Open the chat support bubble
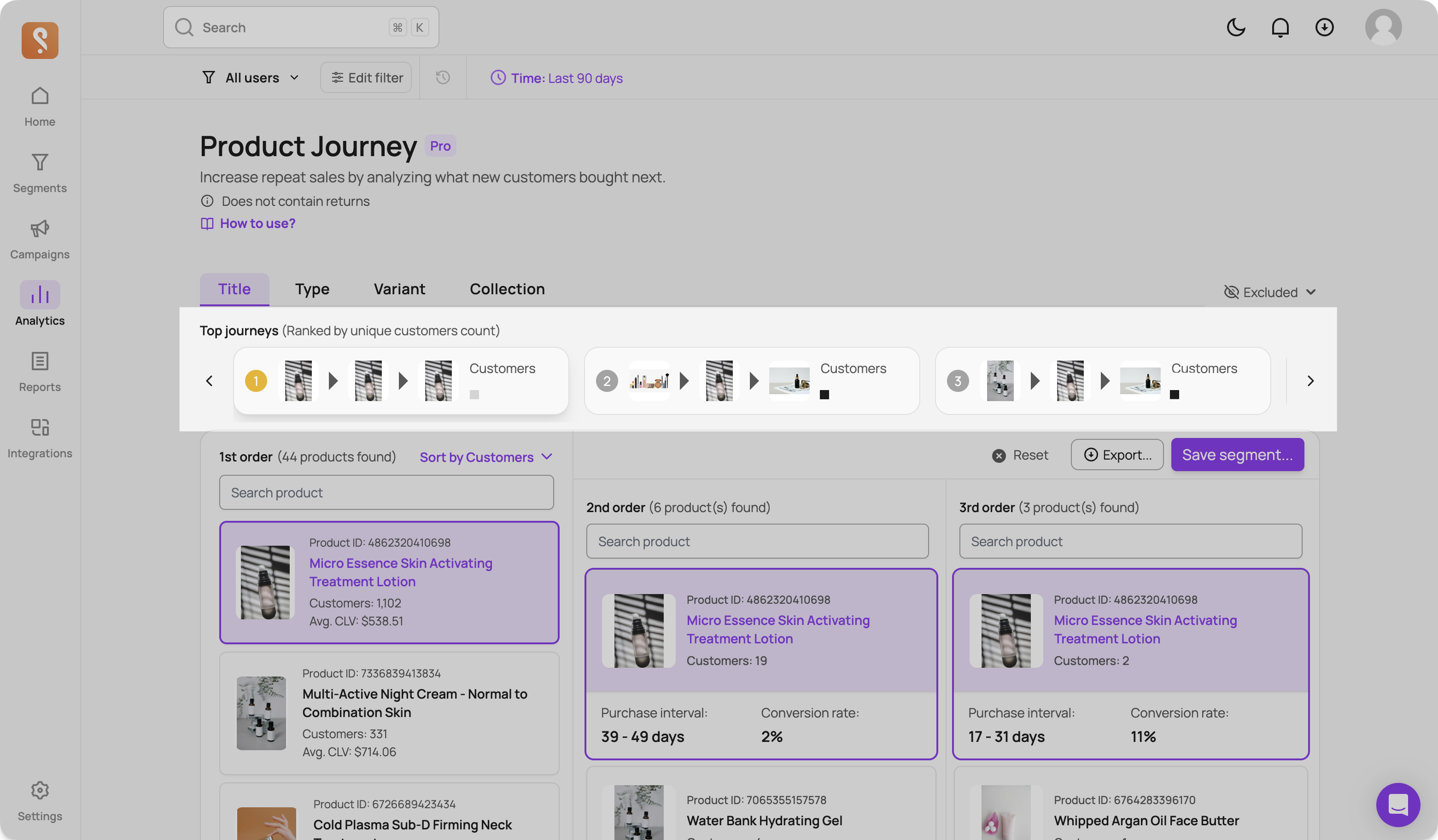This screenshot has width=1438, height=840. (x=1398, y=805)
